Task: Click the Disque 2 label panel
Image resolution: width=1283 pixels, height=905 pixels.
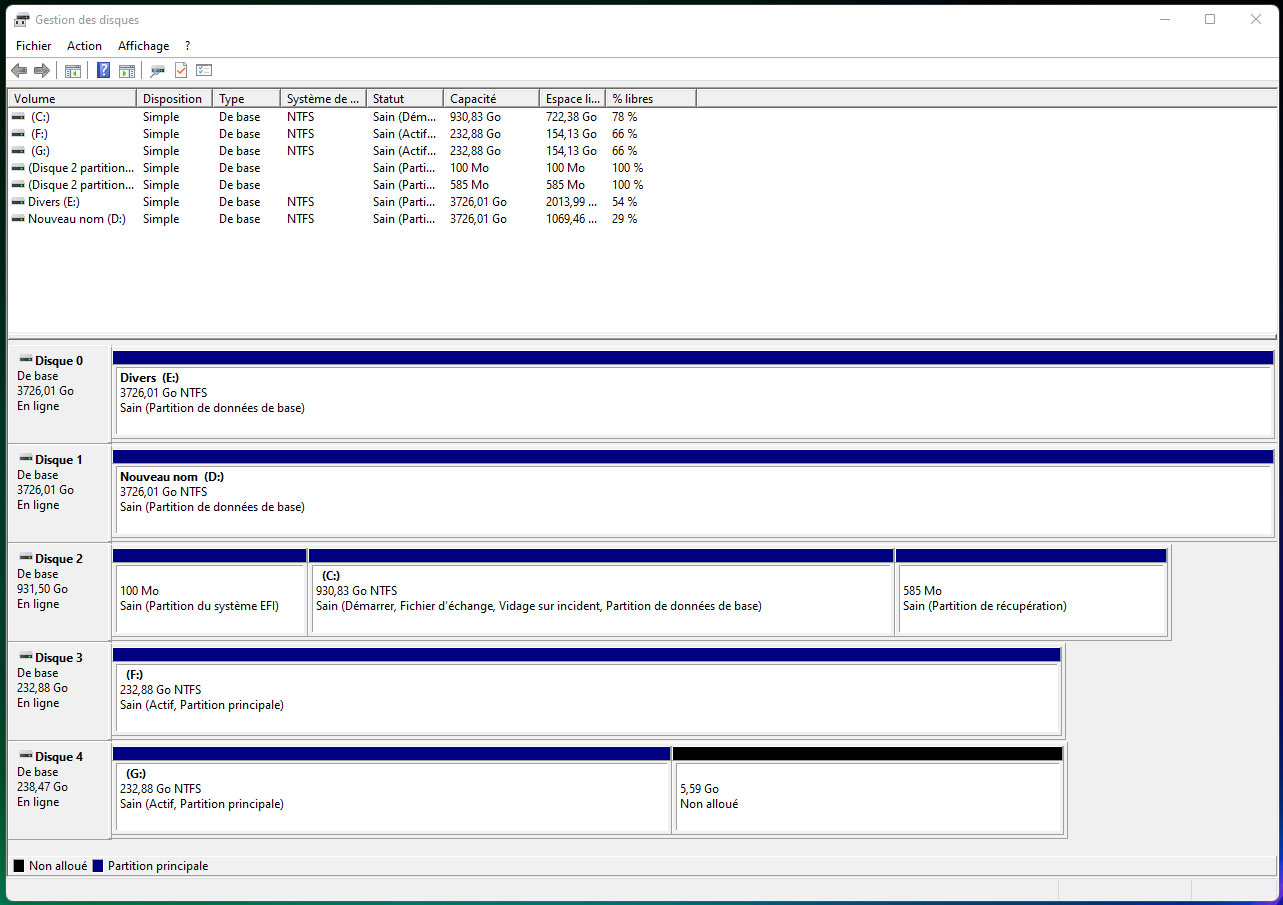Action: (59, 592)
